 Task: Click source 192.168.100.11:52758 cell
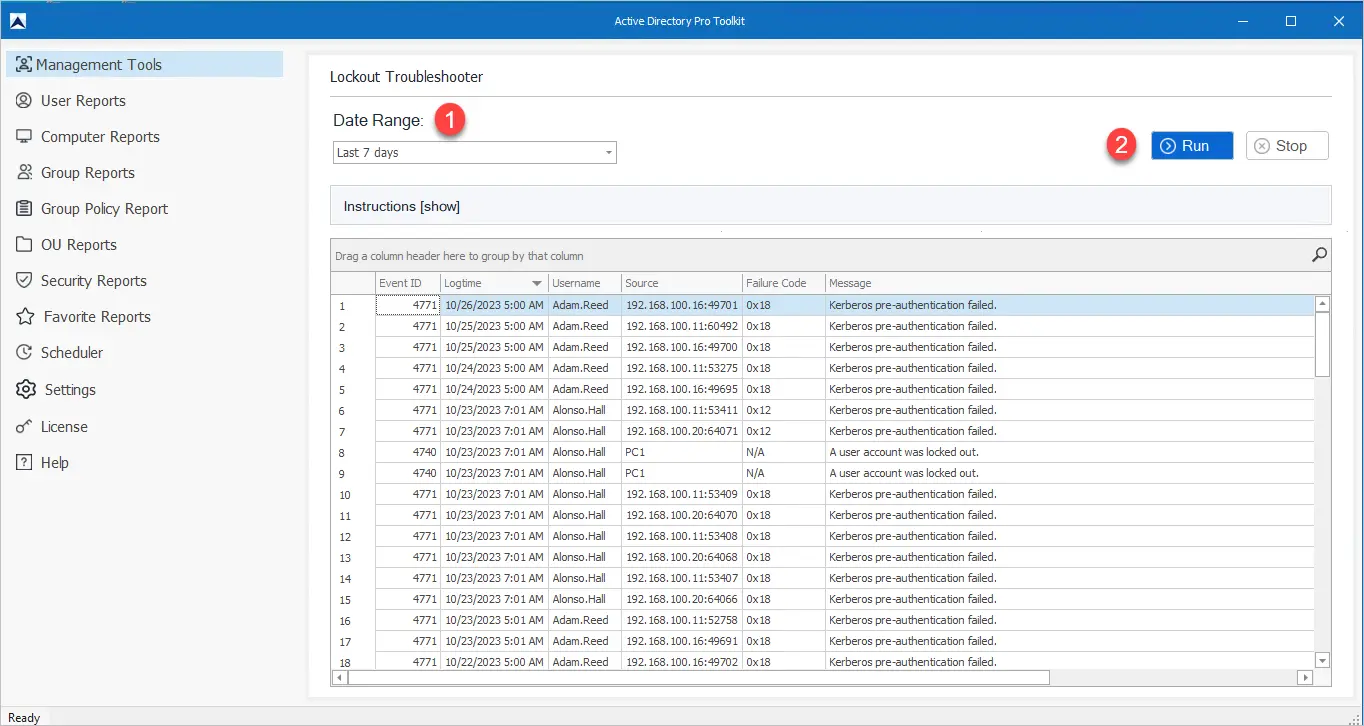pos(681,620)
